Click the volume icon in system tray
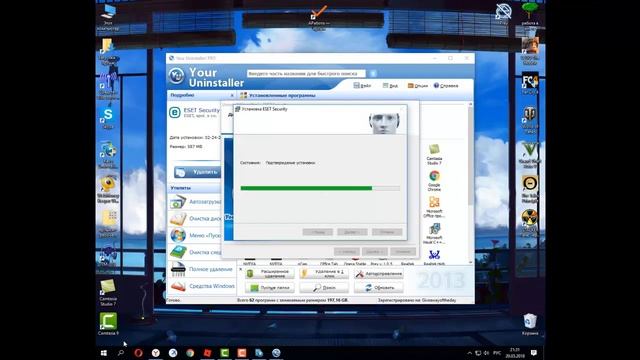Screen dimensions: 640x360 pyautogui.click(x=487, y=353)
